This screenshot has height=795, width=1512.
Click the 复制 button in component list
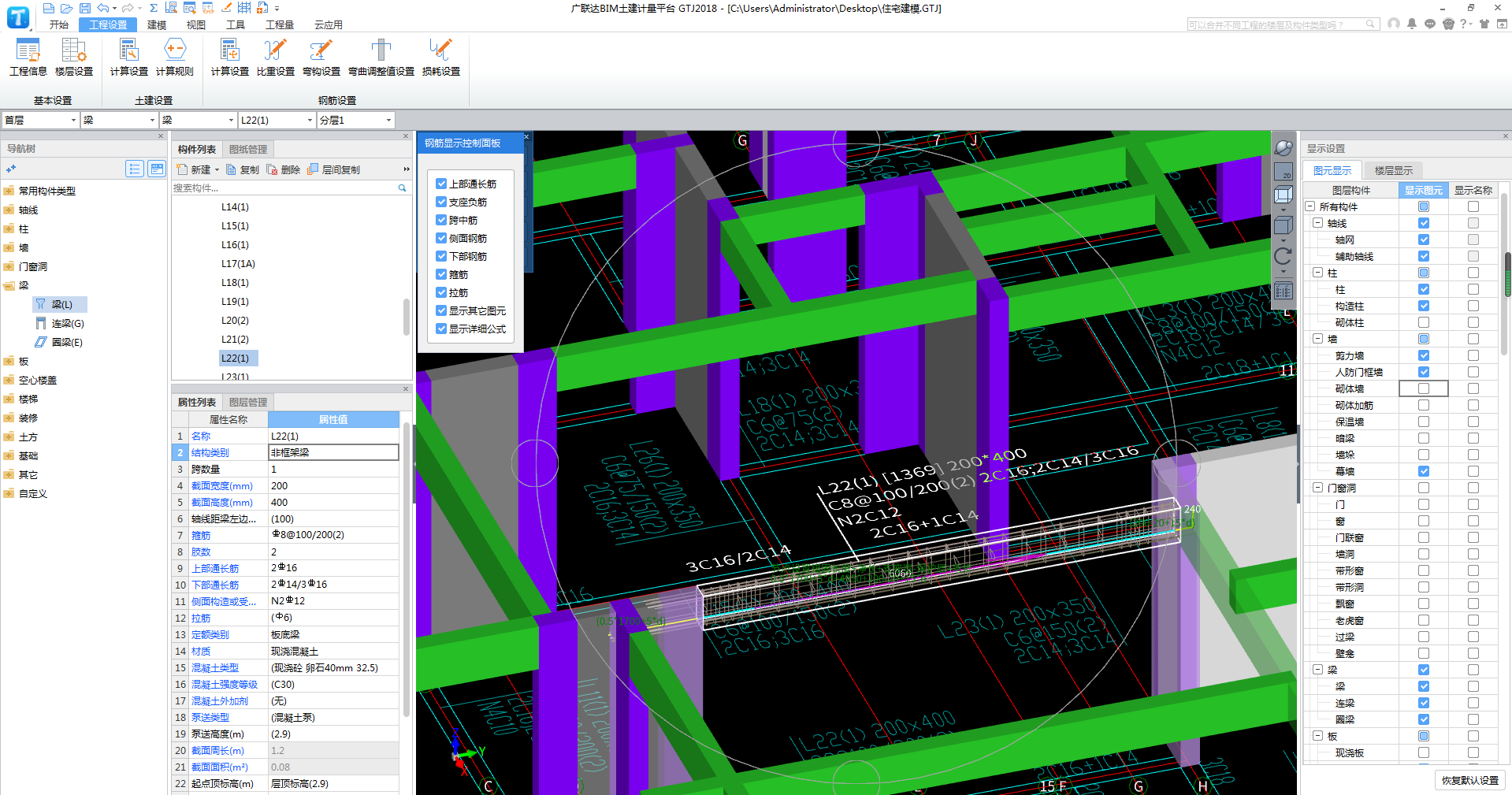click(243, 170)
